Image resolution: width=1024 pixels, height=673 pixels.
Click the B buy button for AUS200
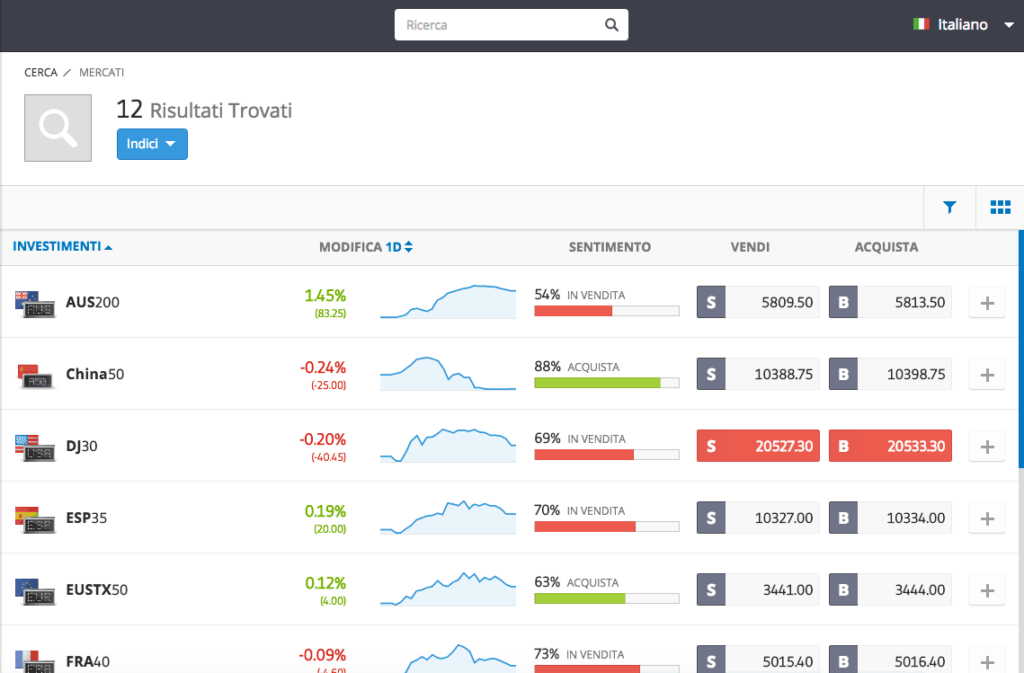point(843,302)
